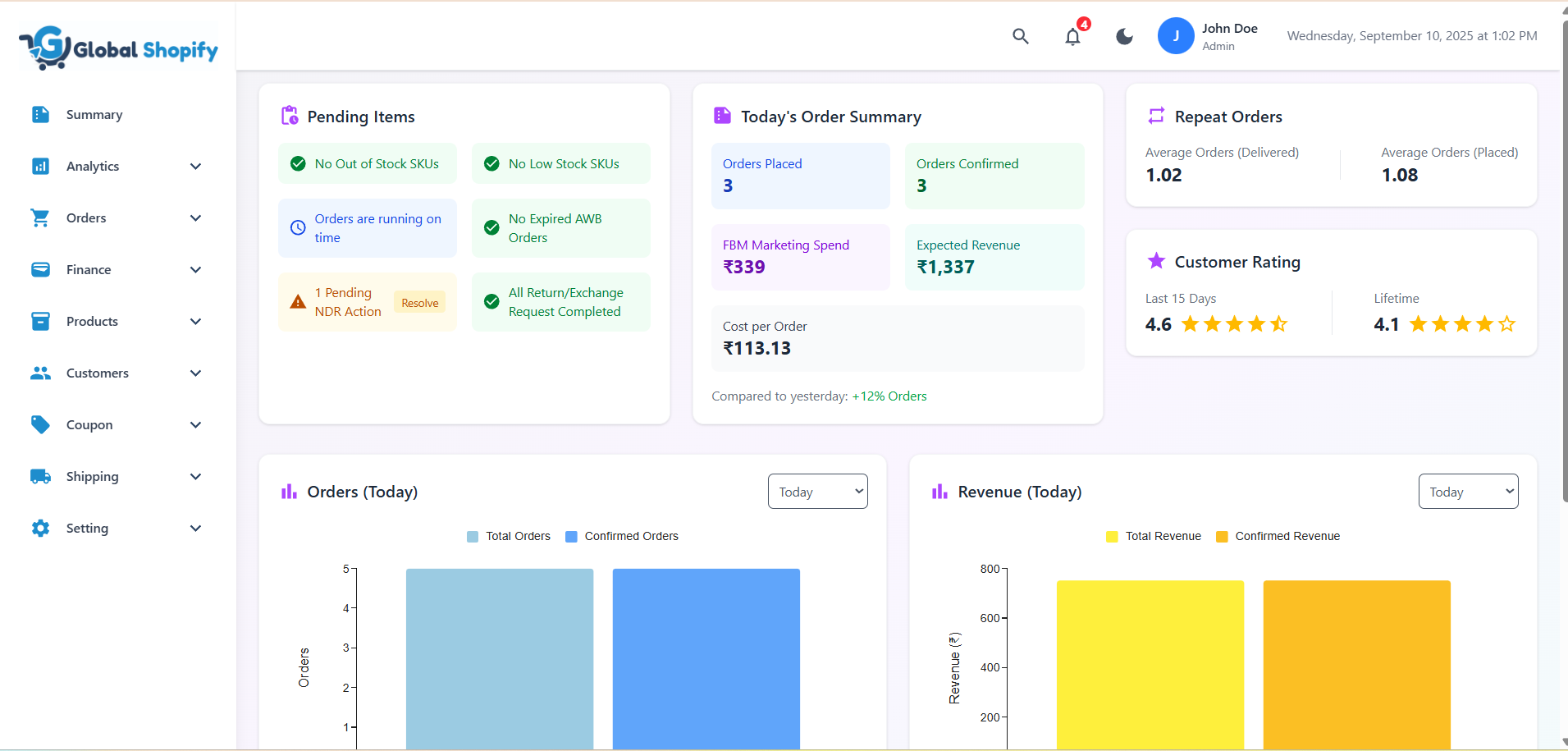Viewport: 1568px width, 751px height.
Task: Toggle Total Orders legend swatch
Action: 473,536
